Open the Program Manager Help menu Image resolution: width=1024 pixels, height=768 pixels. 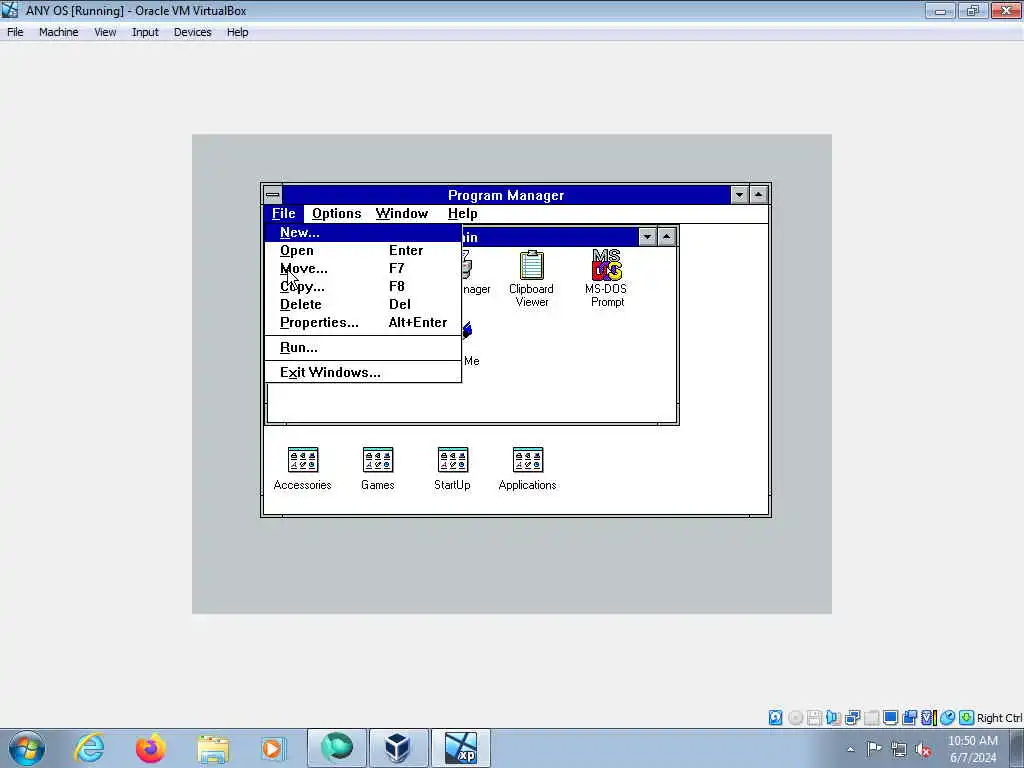(x=462, y=214)
